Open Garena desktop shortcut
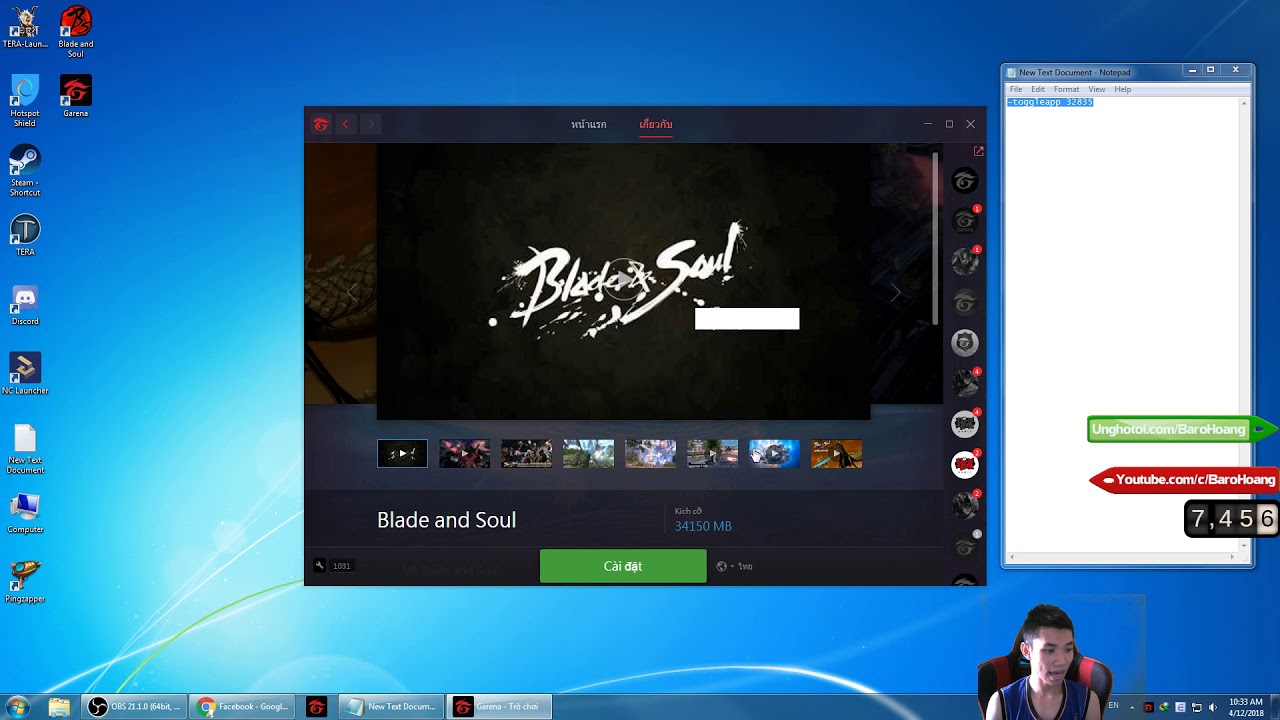 (x=76, y=96)
